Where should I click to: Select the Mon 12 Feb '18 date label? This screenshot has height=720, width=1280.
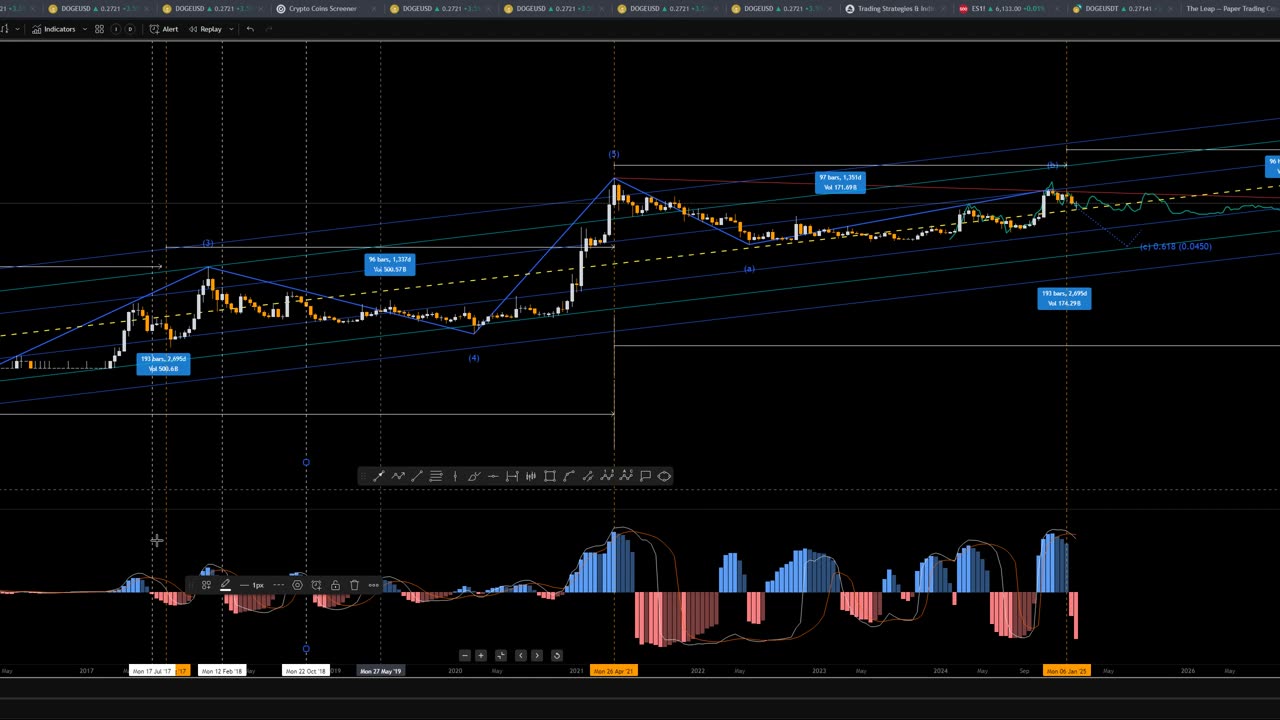222,671
